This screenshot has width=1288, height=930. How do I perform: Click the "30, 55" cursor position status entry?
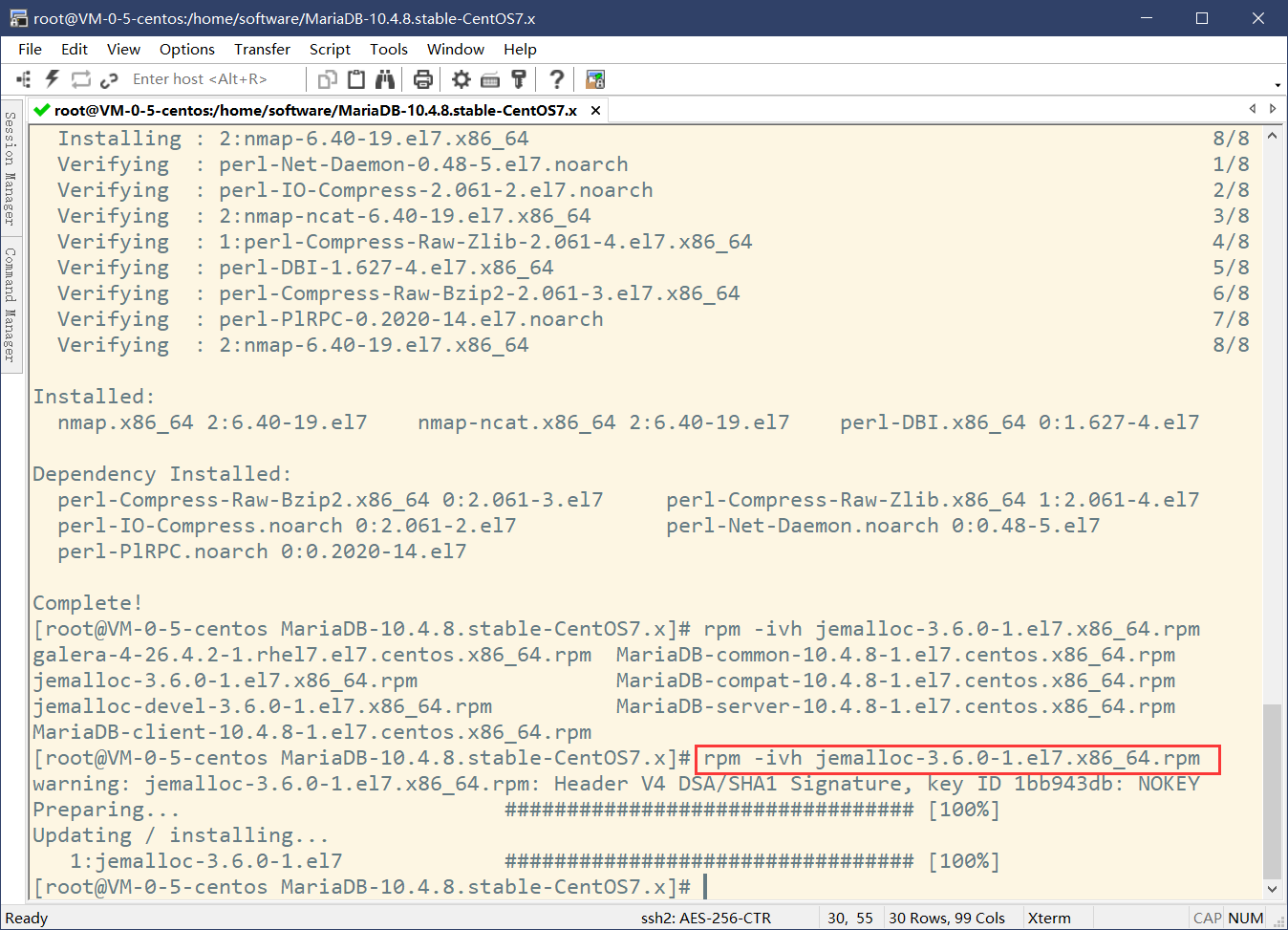coord(850,918)
